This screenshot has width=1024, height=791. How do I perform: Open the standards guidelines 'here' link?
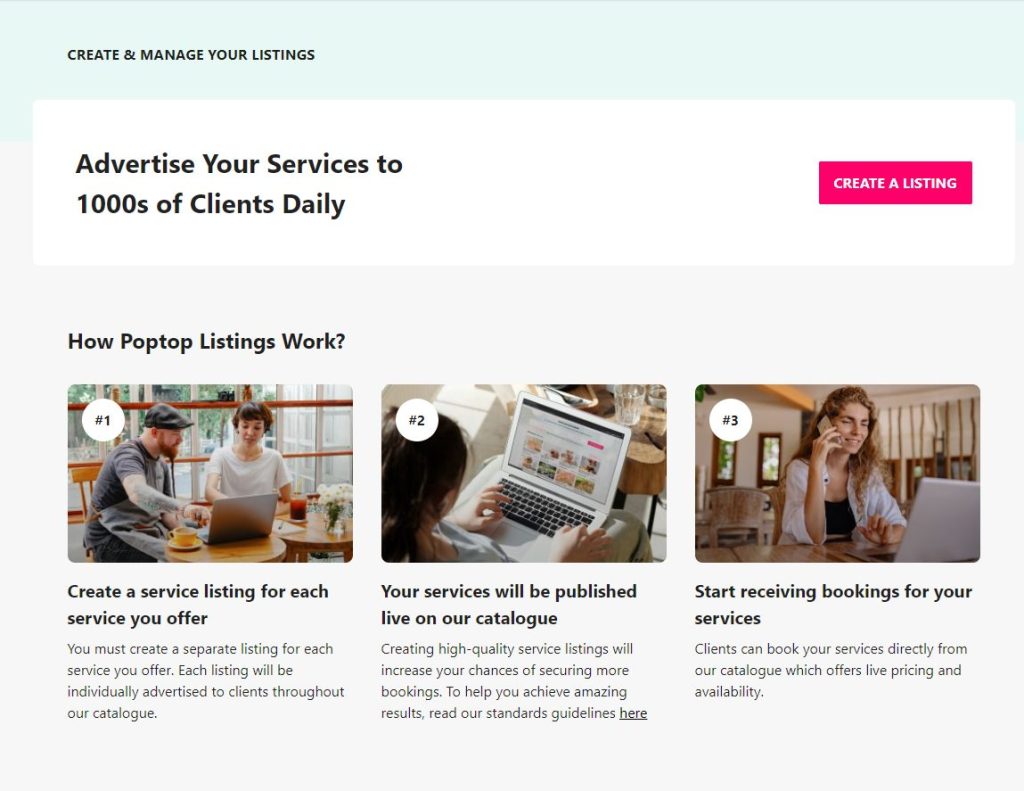(633, 713)
